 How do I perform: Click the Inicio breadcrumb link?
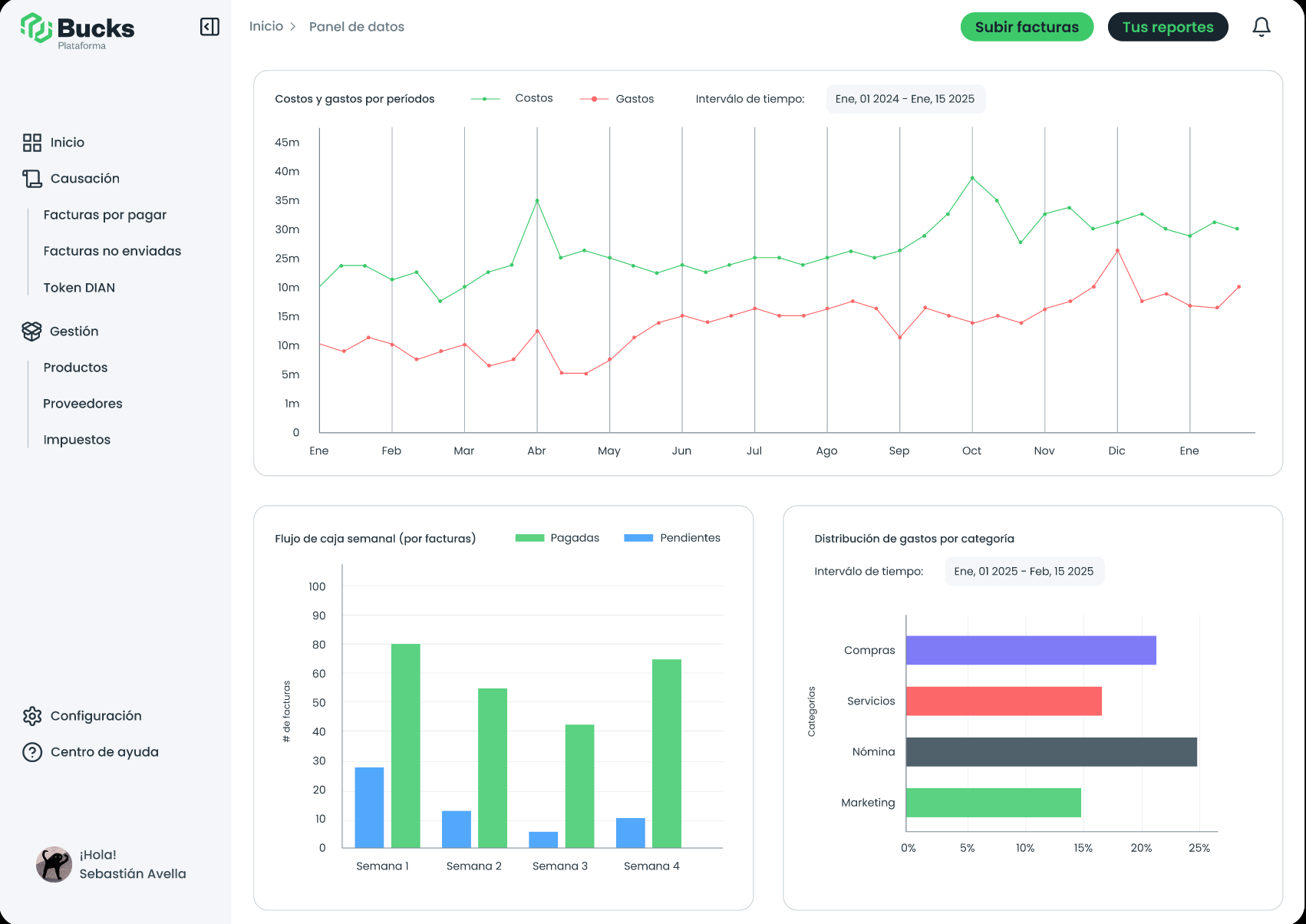pyautogui.click(x=266, y=27)
